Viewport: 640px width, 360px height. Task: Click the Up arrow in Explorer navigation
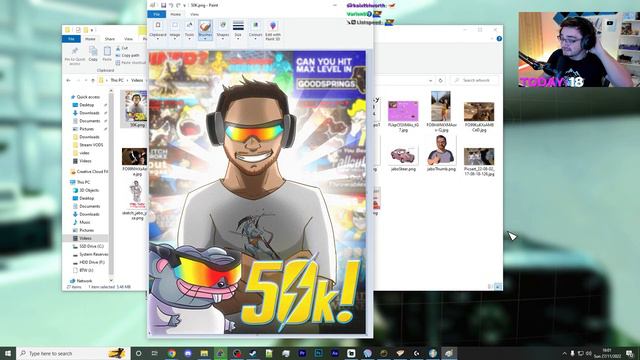tap(93, 80)
